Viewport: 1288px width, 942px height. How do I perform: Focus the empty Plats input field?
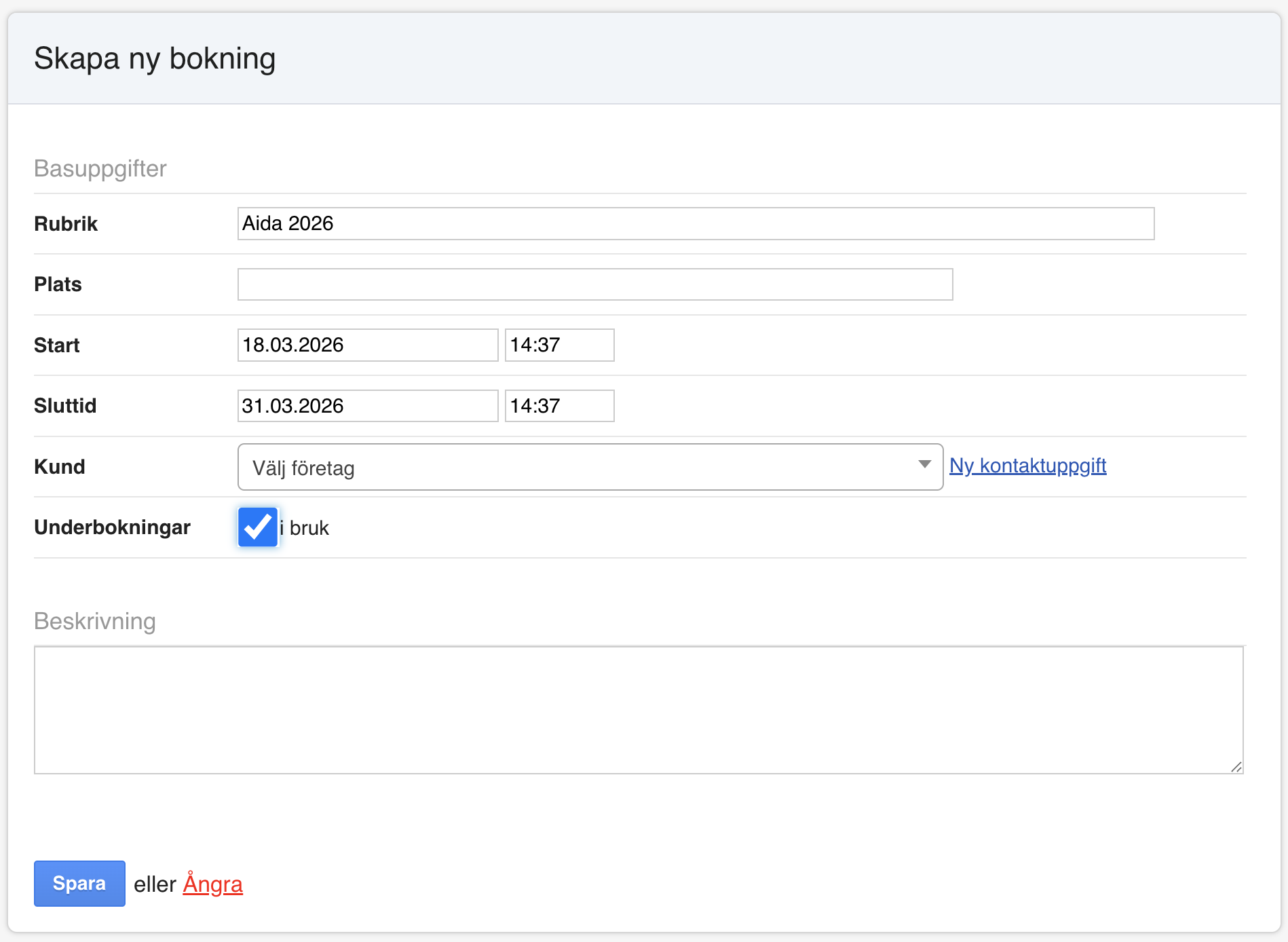pos(594,284)
